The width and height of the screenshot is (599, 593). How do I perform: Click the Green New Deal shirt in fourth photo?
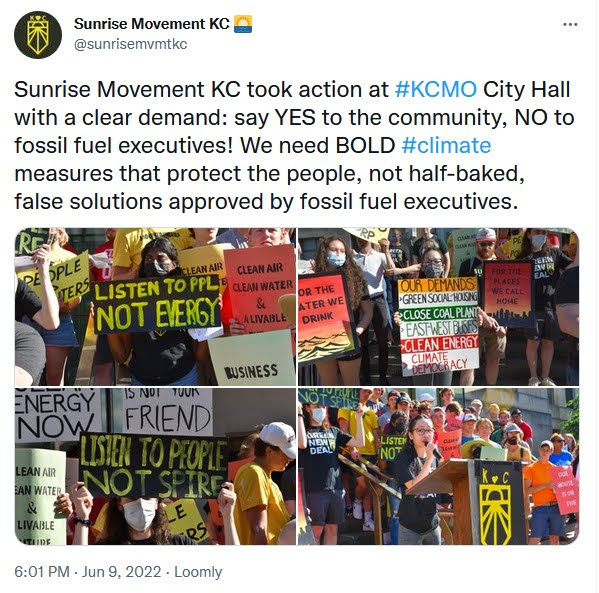(x=321, y=444)
